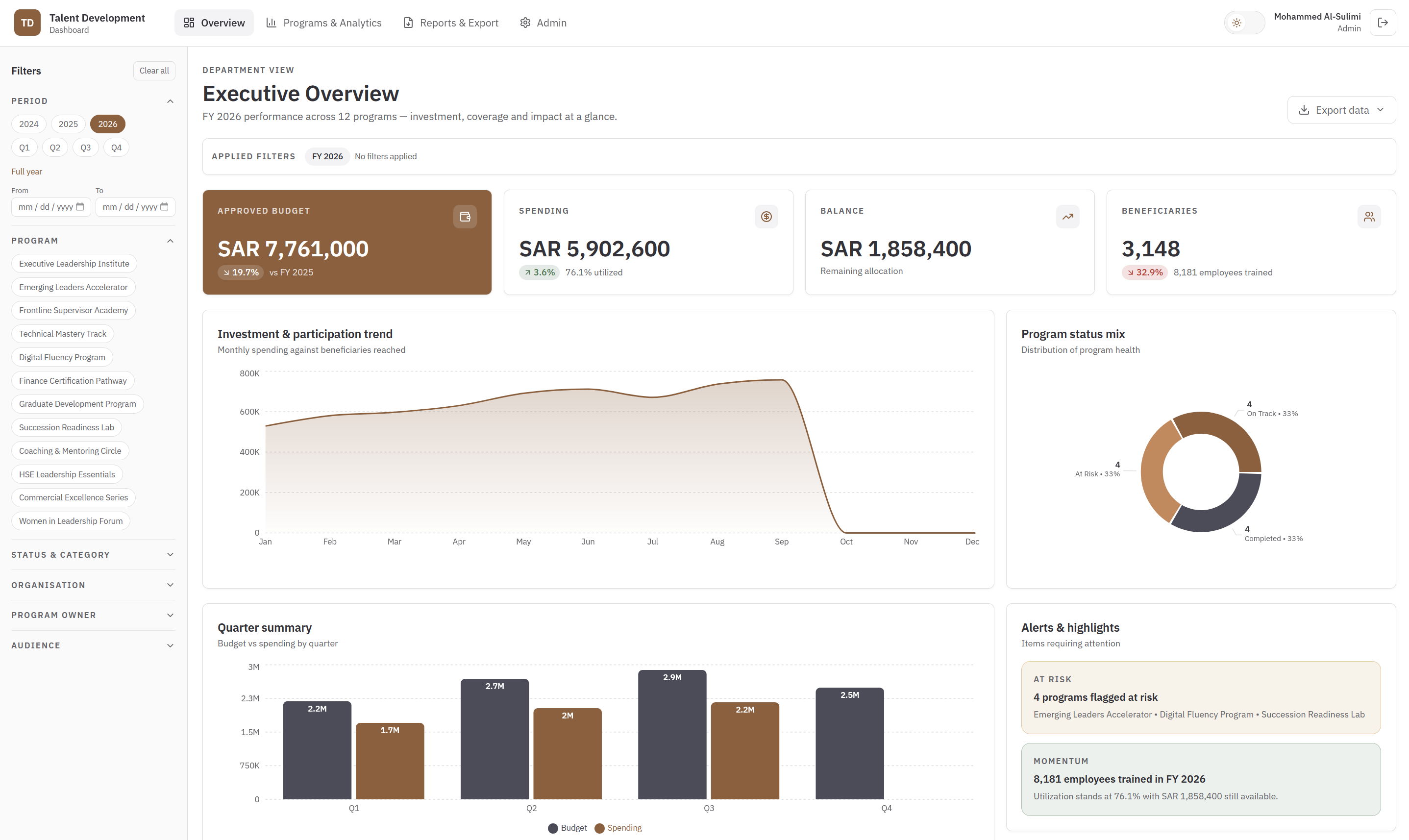Click the logout icon button

(1383, 23)
